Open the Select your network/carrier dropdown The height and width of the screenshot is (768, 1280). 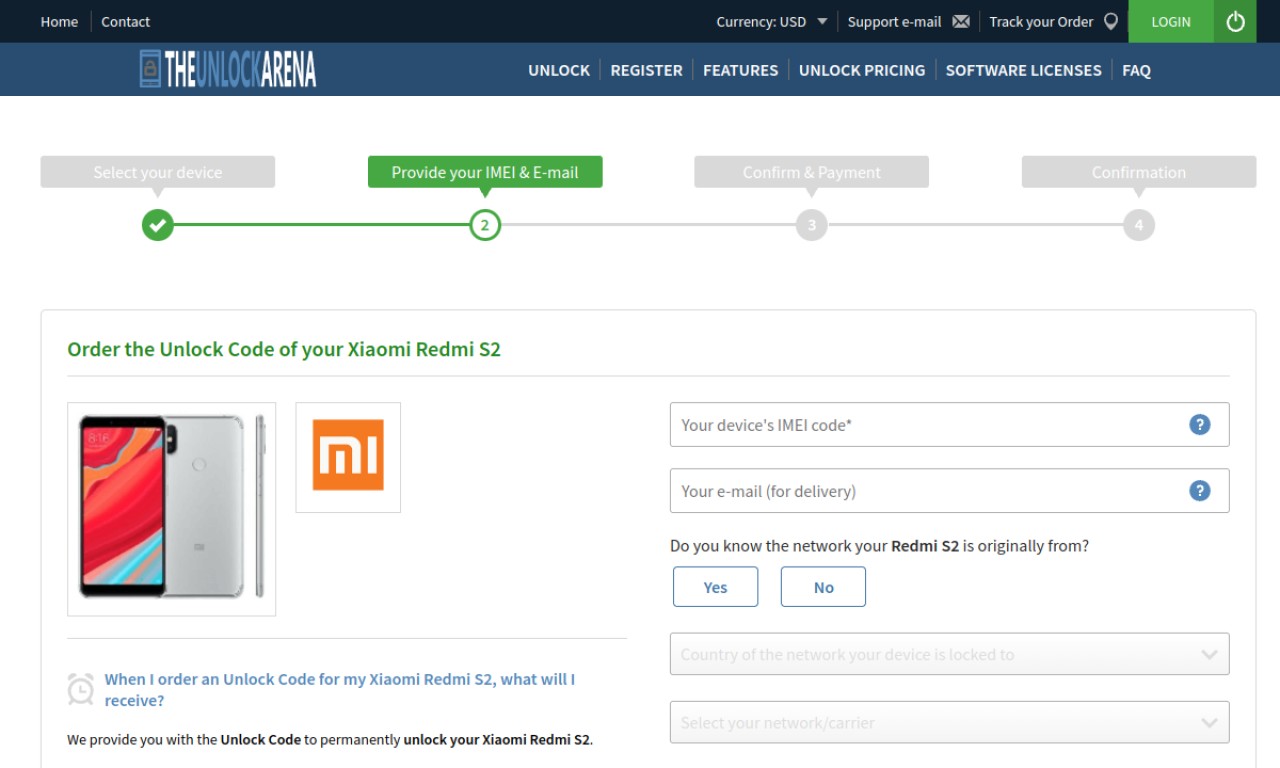pyautogui.click(x=949, y=722)
